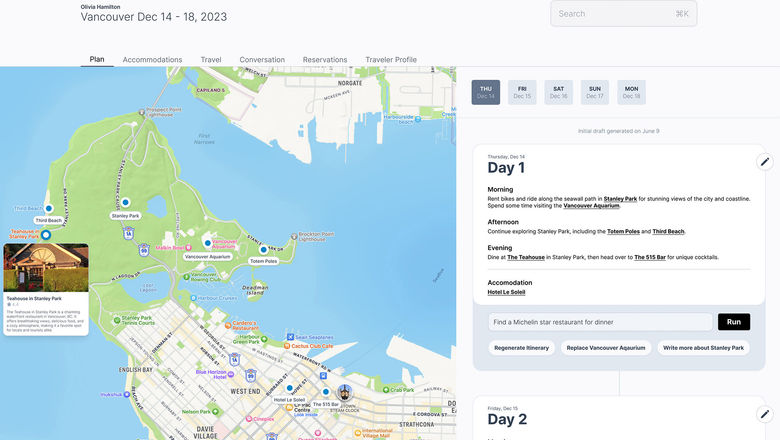780x440 pixels.
Task: Click Write more about Stanley Park
Action: pos(703,348)
